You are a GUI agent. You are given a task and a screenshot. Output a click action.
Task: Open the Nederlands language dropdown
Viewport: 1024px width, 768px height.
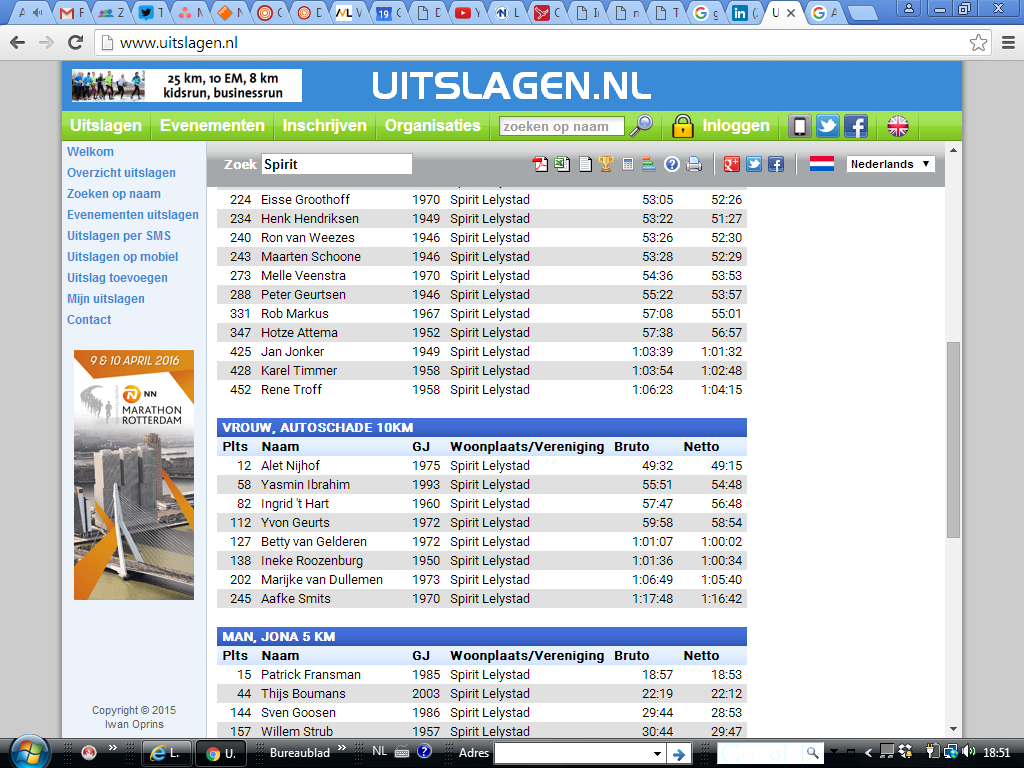890,164
